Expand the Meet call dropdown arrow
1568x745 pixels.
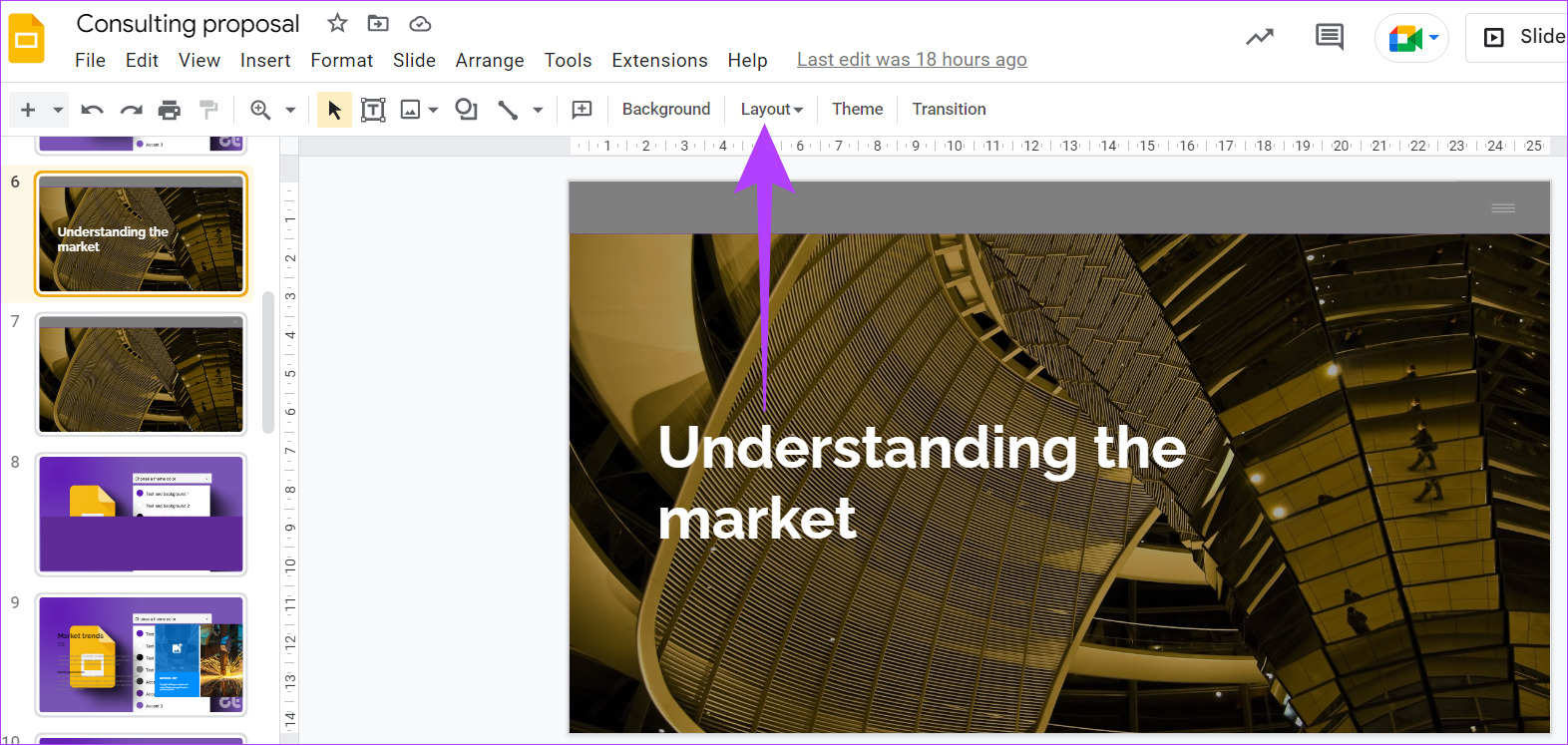pos(1433,38)
